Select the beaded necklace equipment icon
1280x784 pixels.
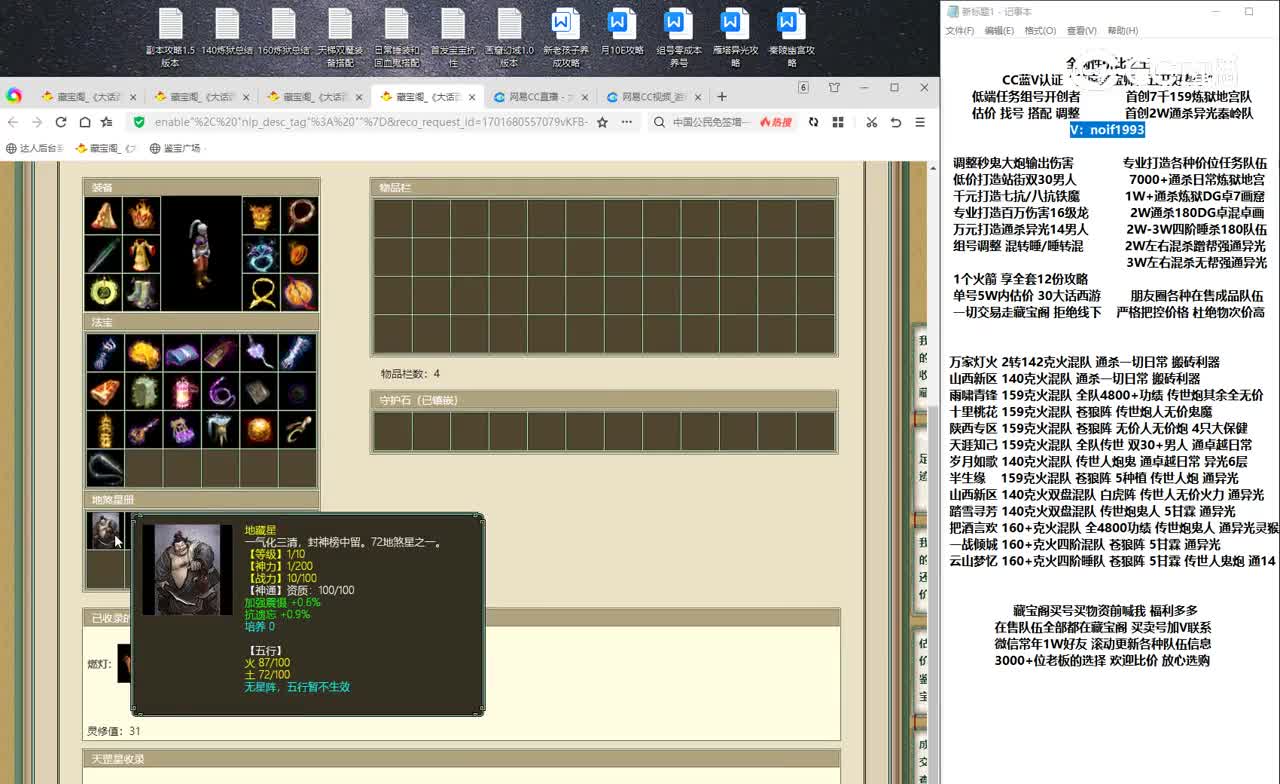click(x=299, y=215)
